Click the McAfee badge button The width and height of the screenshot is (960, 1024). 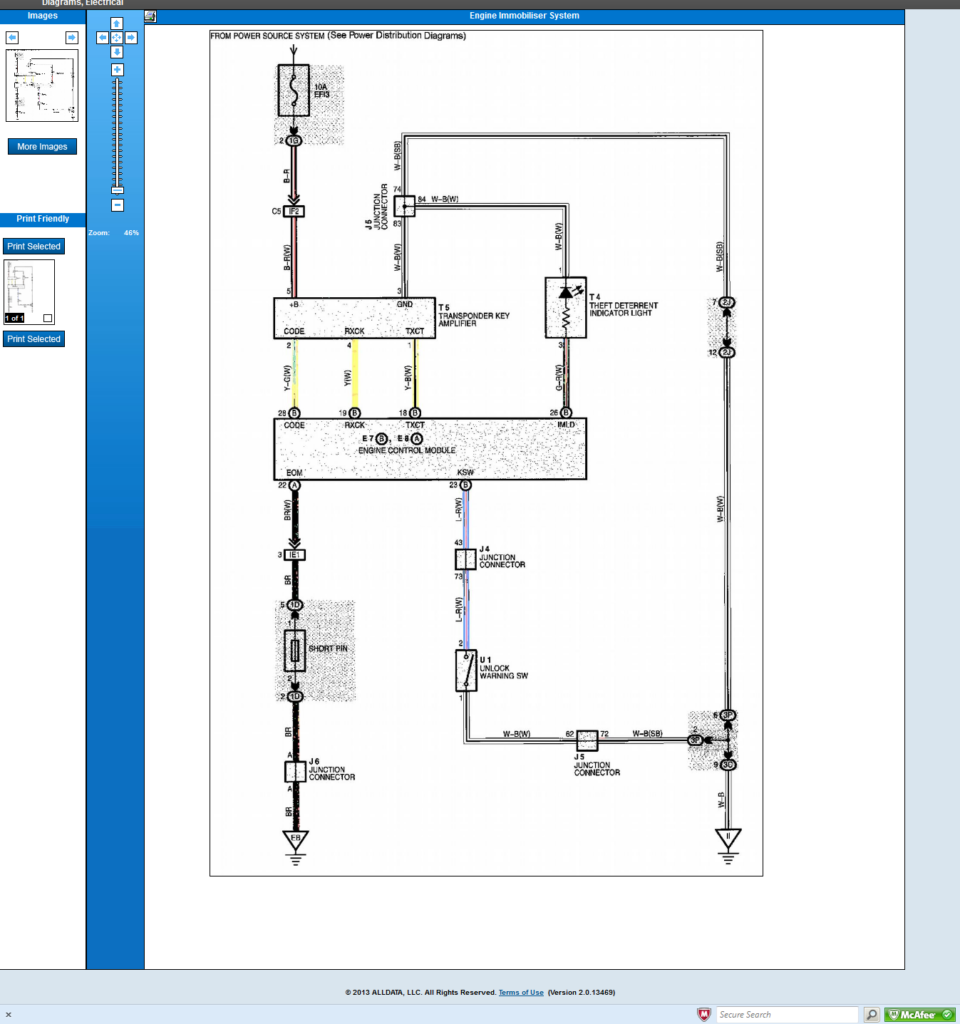920,1014
